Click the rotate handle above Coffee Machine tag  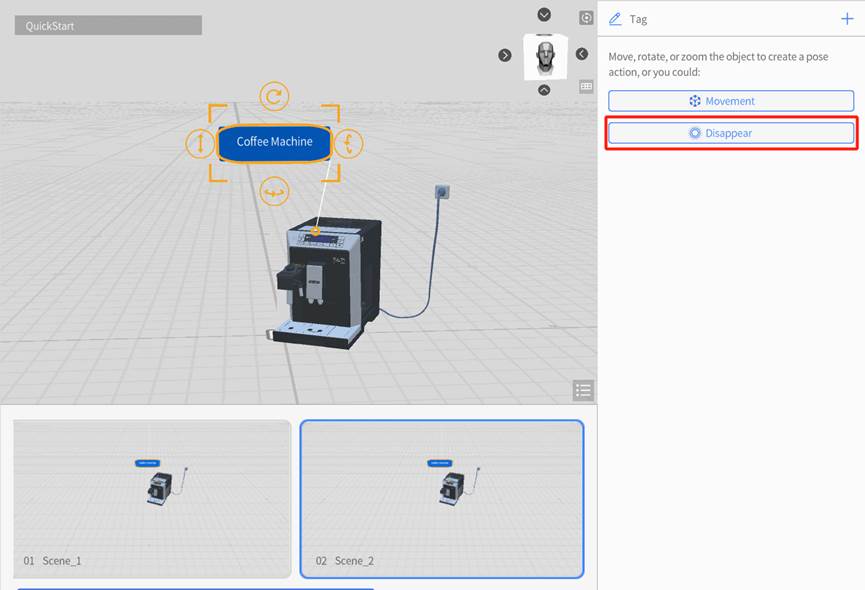coord(274,96)
